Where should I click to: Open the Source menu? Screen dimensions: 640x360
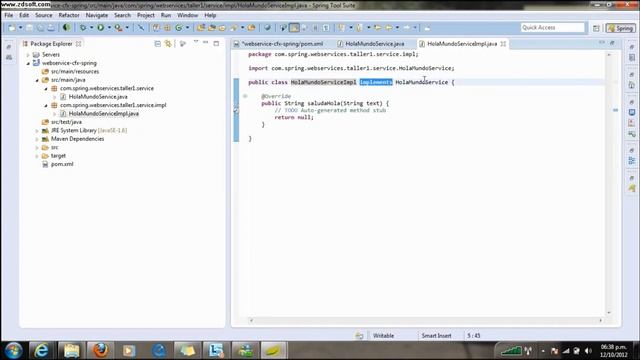pos(43,15)
